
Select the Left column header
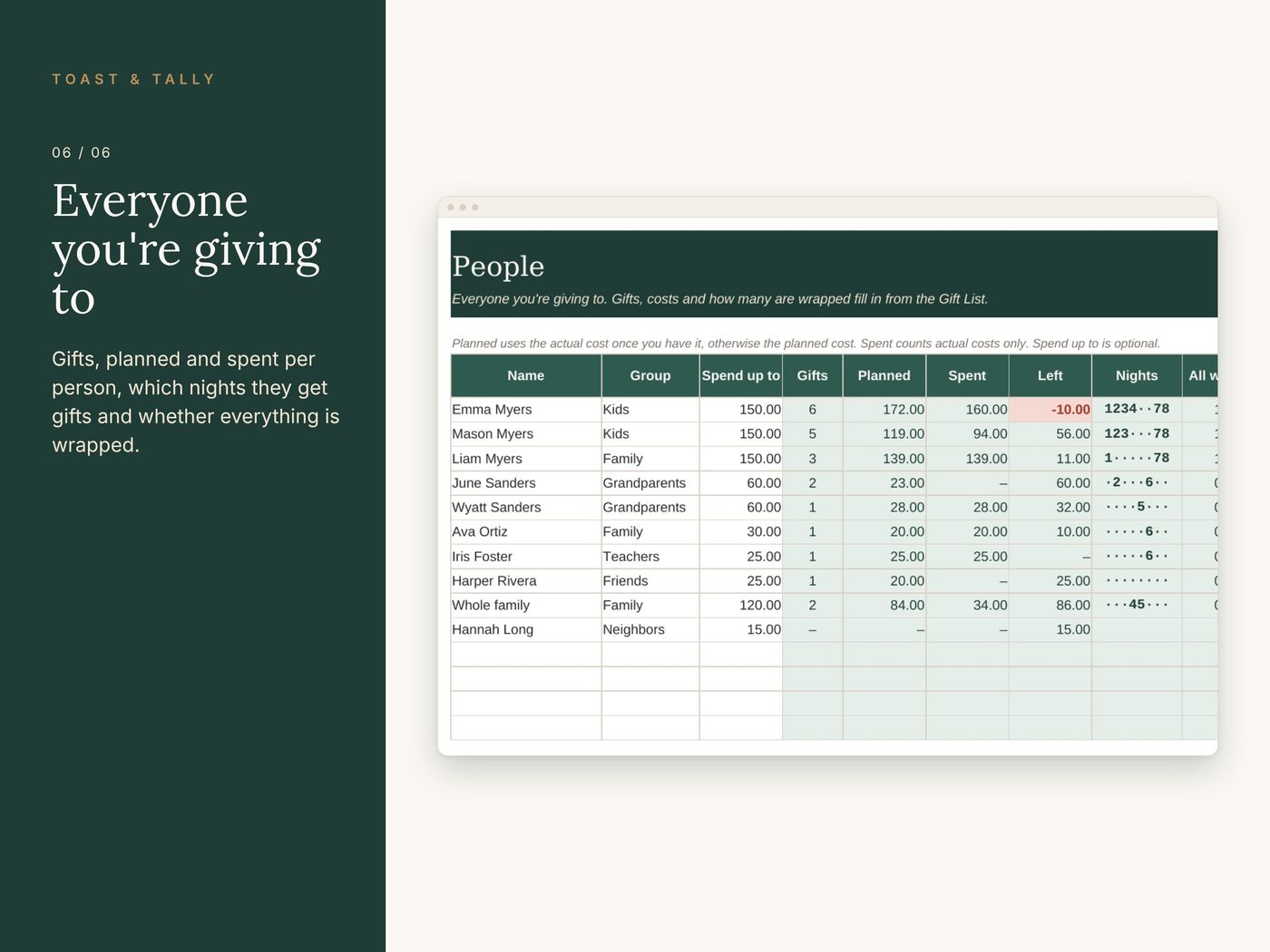tap(1050, 375)
